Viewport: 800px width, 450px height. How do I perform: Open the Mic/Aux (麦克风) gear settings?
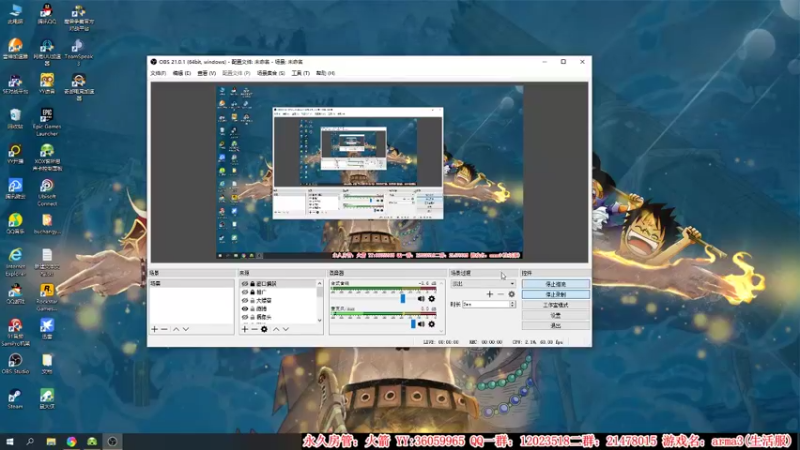[432, 324]
